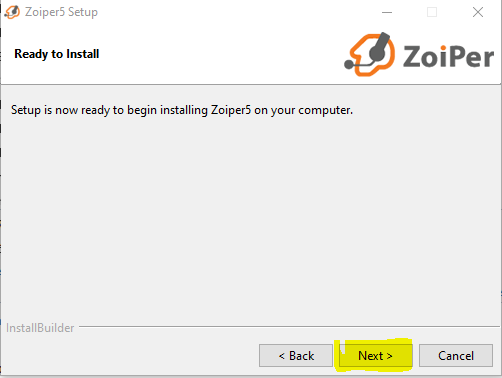Click the empty title bar space

pos(233,12)
